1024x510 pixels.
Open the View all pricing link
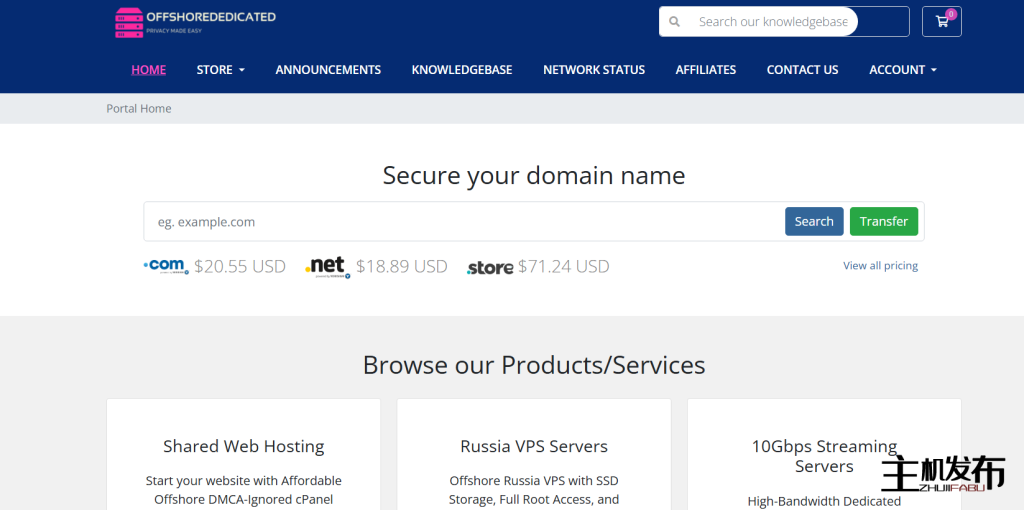click(880, 266)
